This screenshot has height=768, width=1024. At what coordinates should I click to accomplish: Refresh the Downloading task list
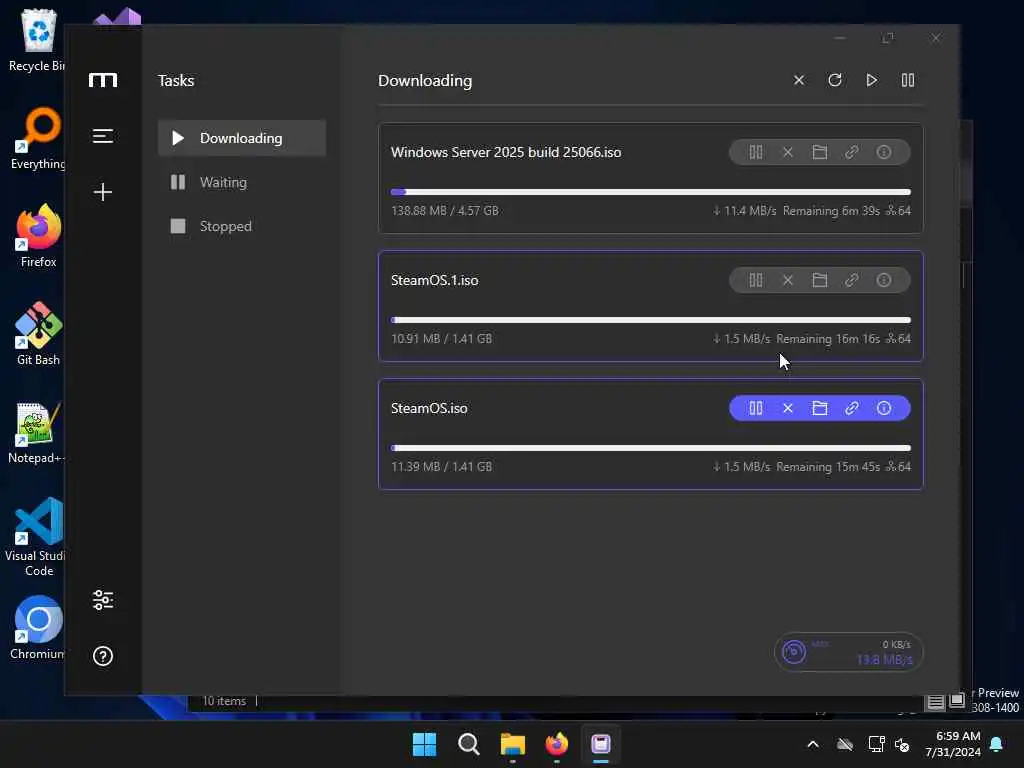coord(835,80)
